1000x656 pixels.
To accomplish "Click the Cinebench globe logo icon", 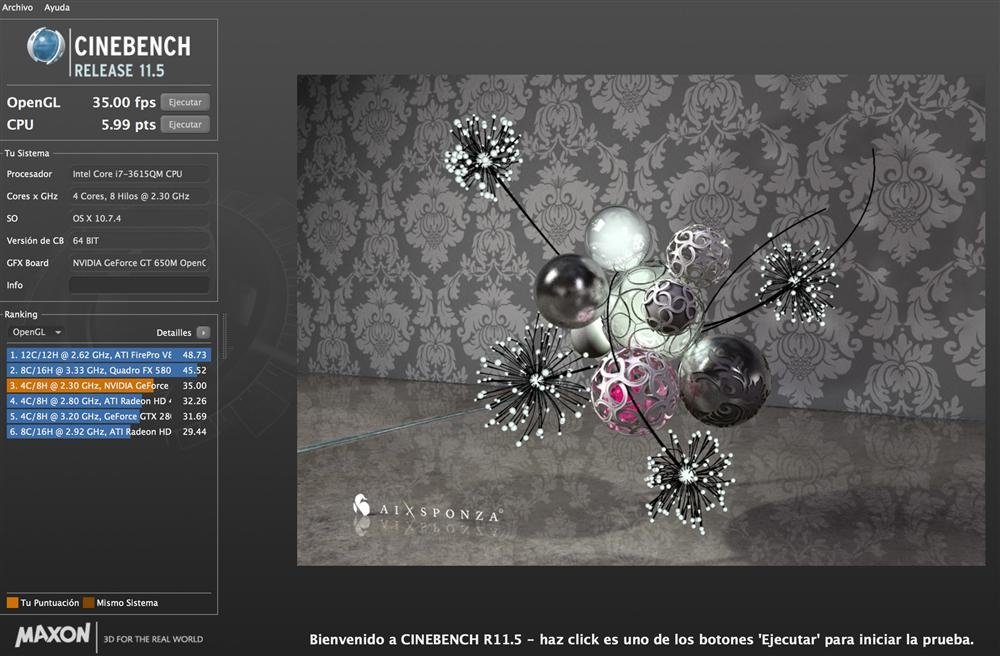I will pyautogui.click(x=46, y=46).
